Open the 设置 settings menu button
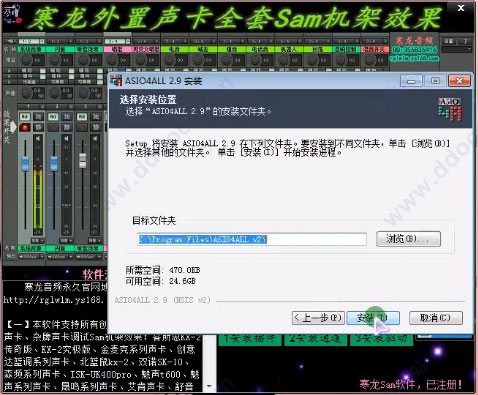Image resolution: width=478 pixels, height=395 pixels. coord(449,41)
